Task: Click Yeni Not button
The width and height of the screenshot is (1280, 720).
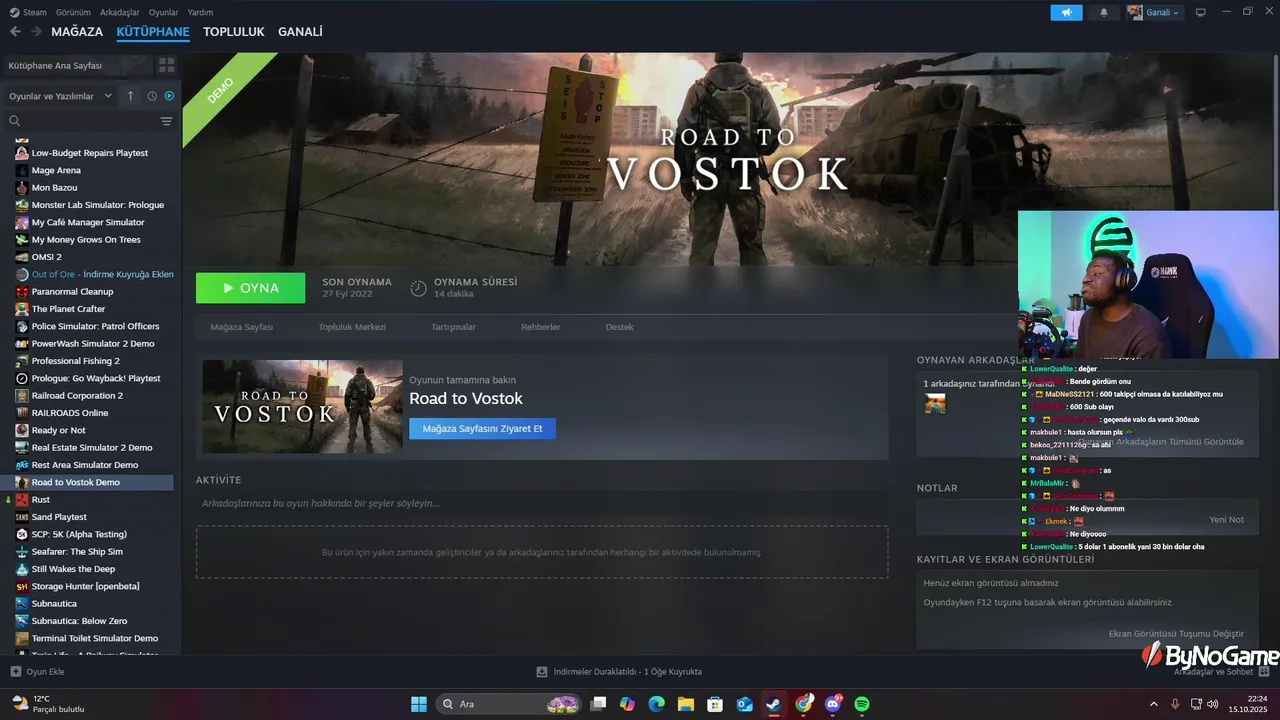Action: [1226, 520]
